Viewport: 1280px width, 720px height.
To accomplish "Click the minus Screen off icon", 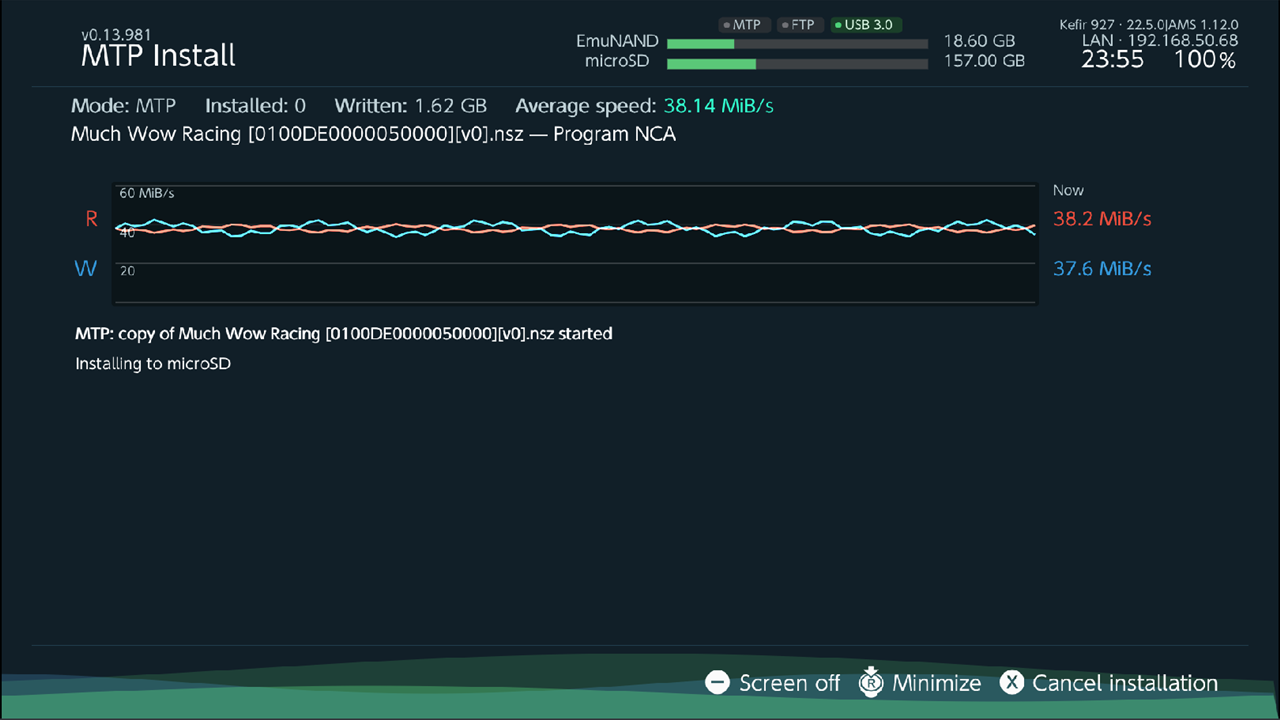I will (717, 683).
